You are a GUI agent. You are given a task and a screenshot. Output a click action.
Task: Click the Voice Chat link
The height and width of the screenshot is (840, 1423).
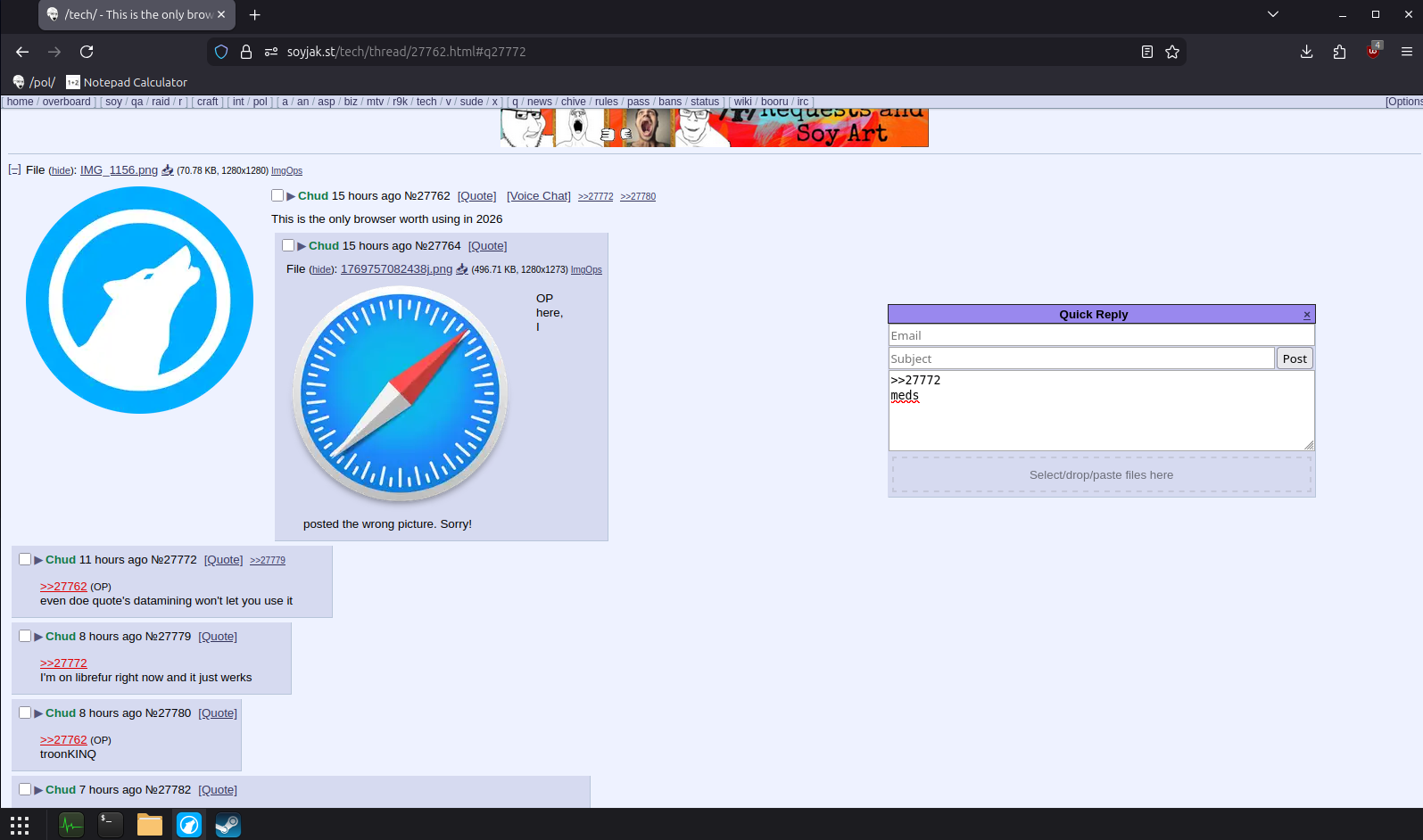(x=539, y=196)
